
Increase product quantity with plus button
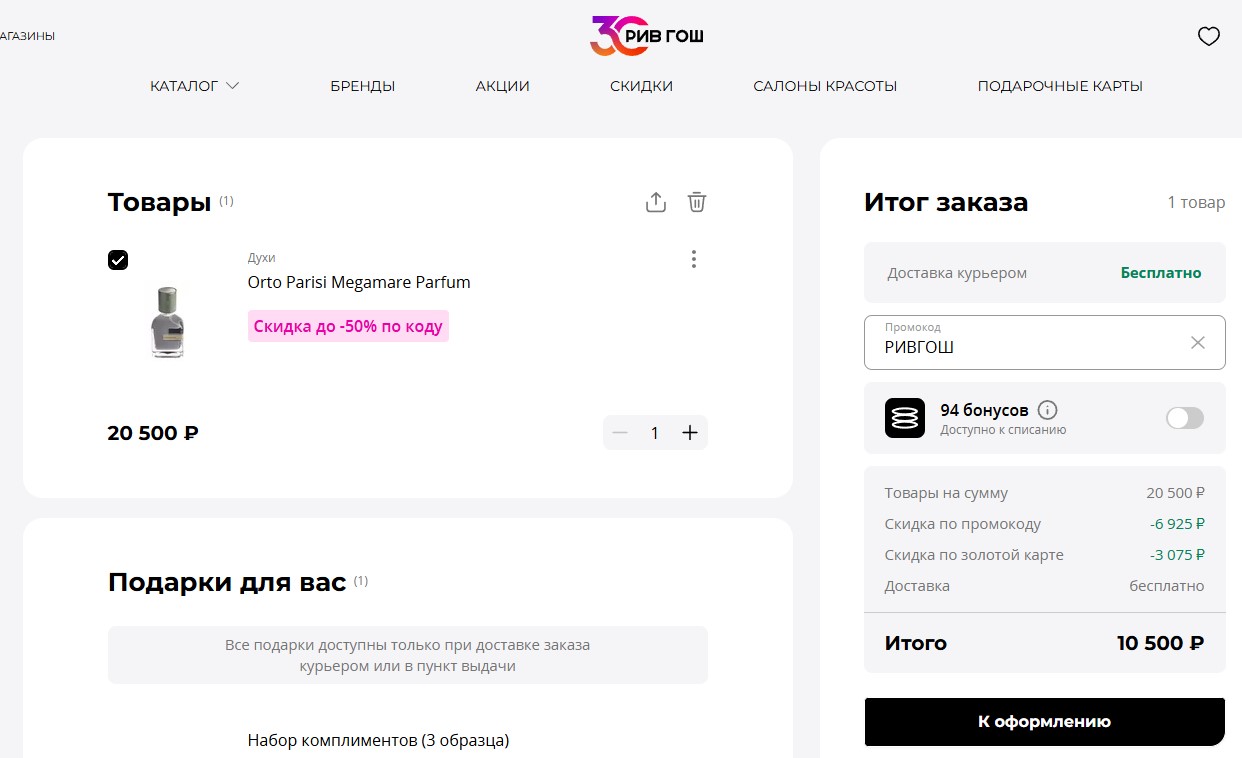(x=689, y=433)
